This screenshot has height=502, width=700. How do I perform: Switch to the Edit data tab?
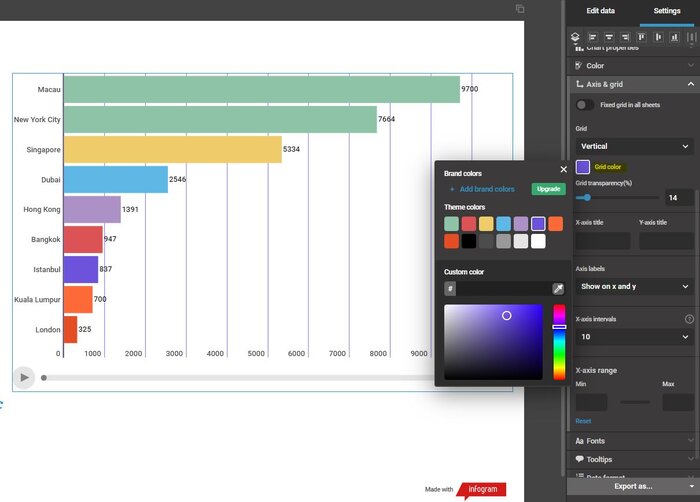(x=600, y=11)
